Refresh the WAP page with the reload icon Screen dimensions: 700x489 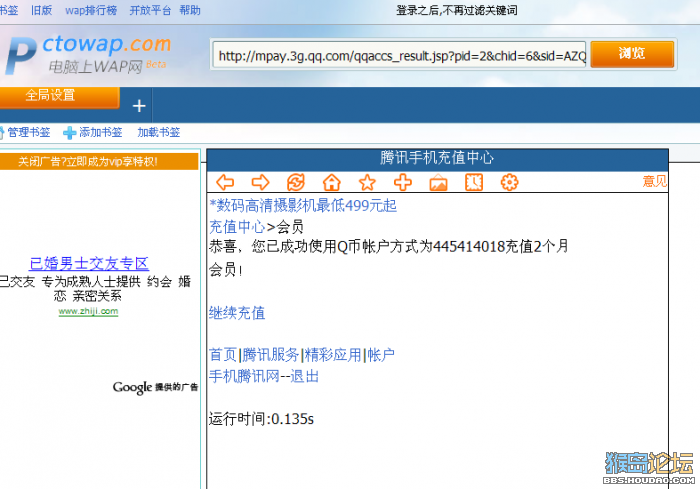(x=296, y=182)
